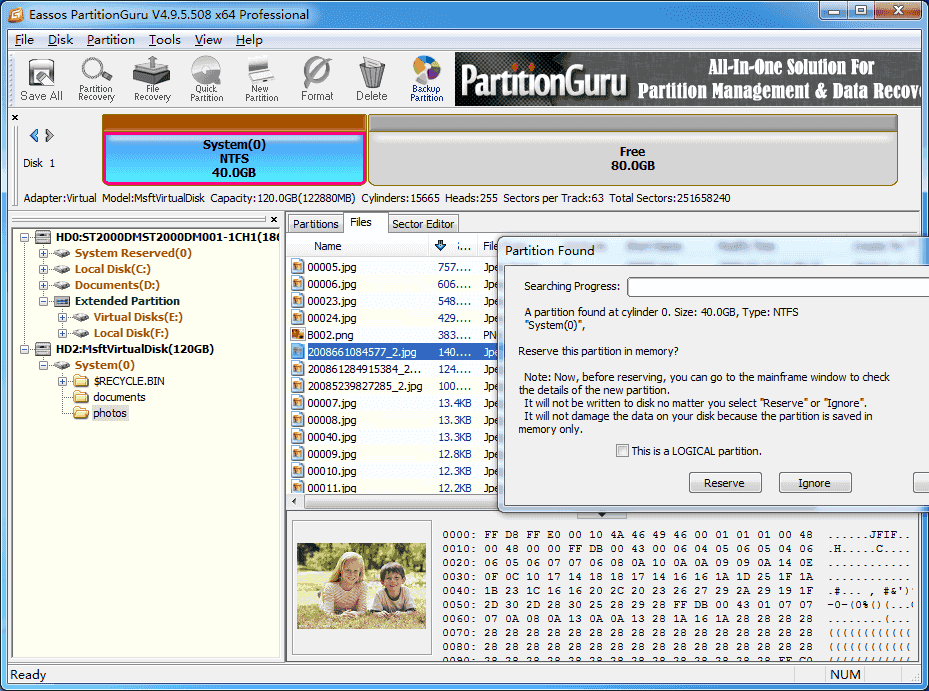929x691 pixels.
Task: Select file 00023.jpg in the list
Action: (x=332, y=301)
